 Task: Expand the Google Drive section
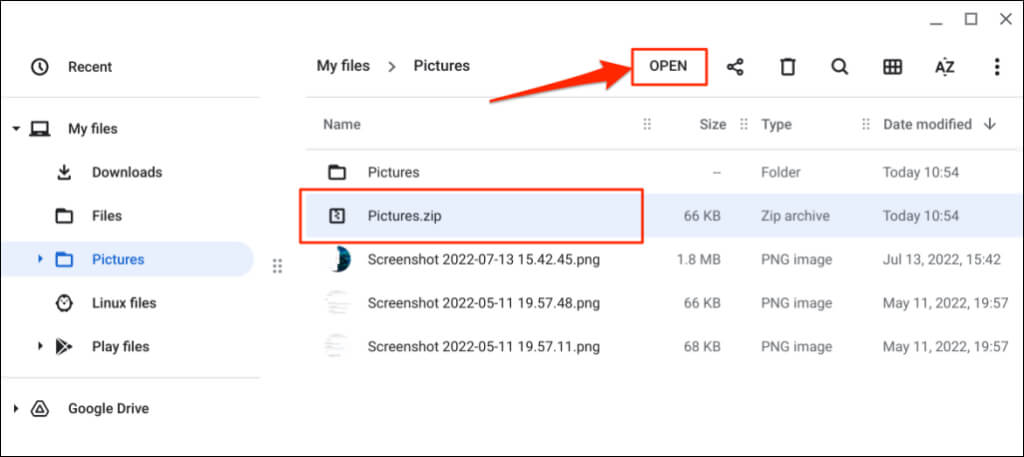coord(16,409)
